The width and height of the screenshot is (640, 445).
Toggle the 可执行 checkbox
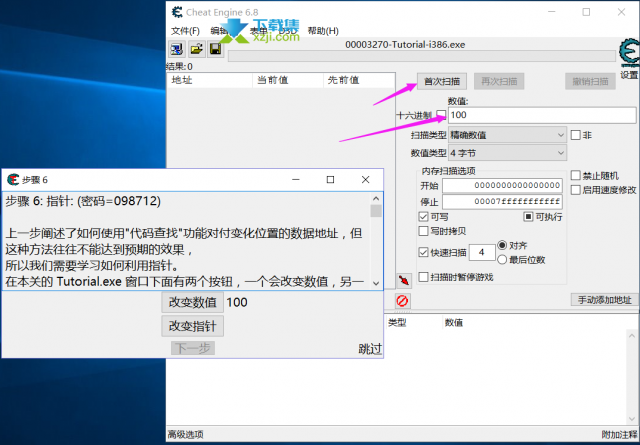pos(528,216)
